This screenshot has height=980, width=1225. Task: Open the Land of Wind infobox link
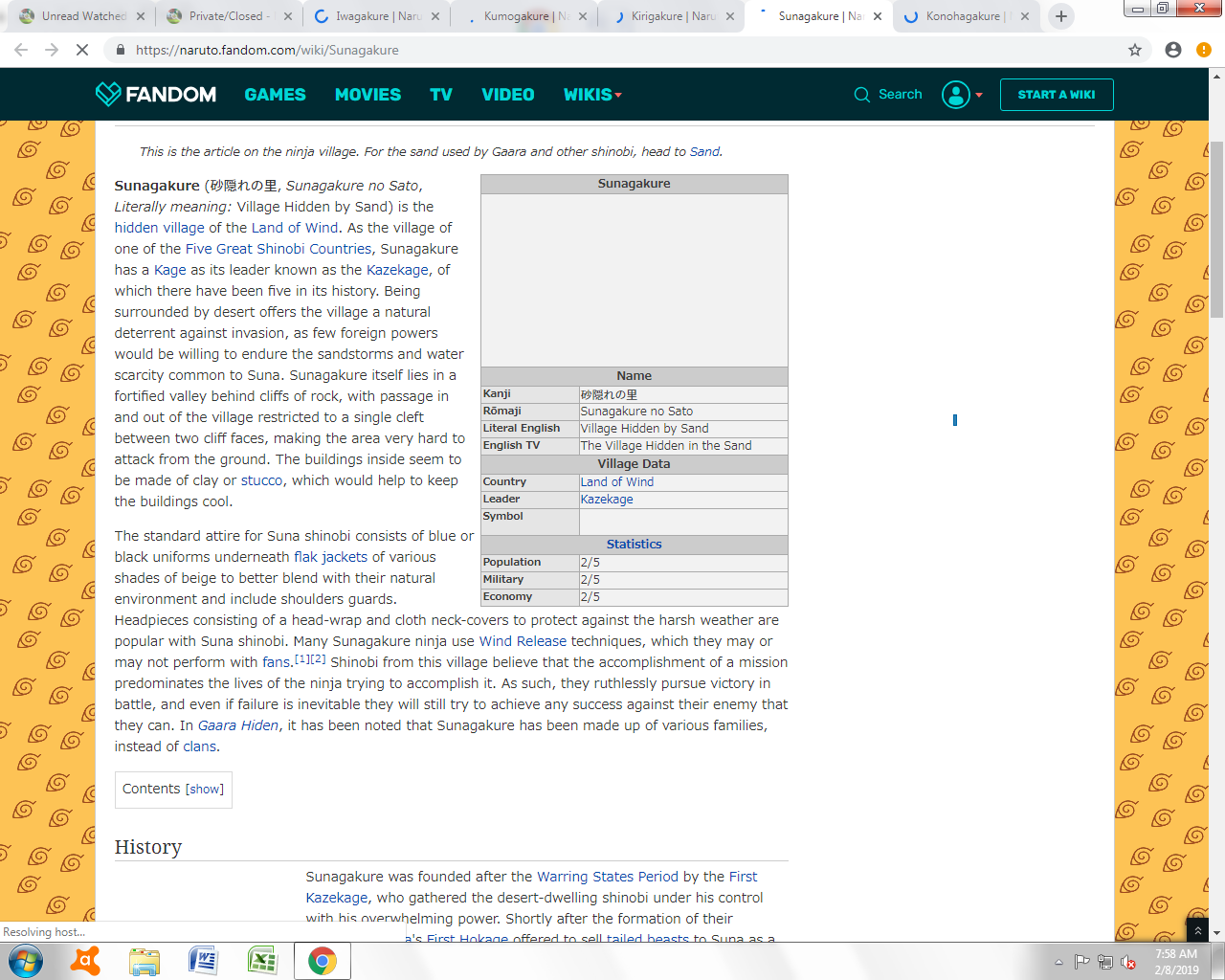coord(617,482)
